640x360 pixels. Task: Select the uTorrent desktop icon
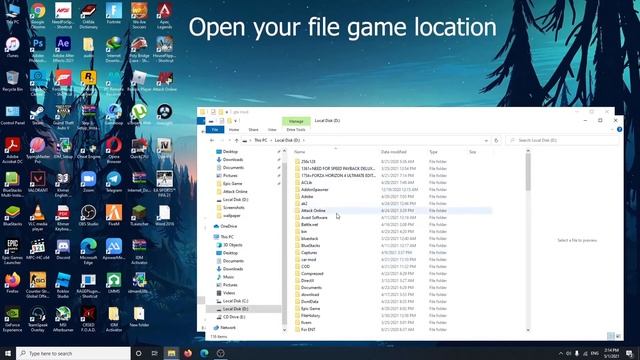tap(139, 115)
